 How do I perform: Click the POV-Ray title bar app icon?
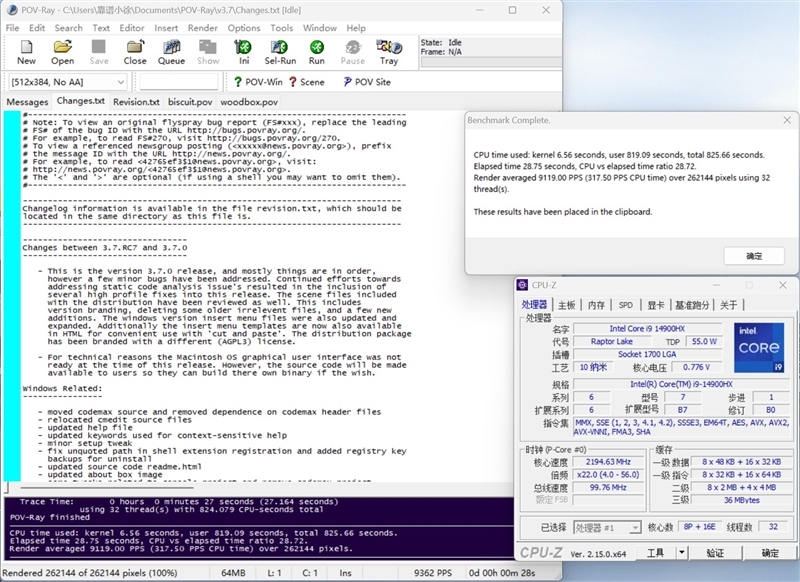pyautogui.click(x=13, y=10)
